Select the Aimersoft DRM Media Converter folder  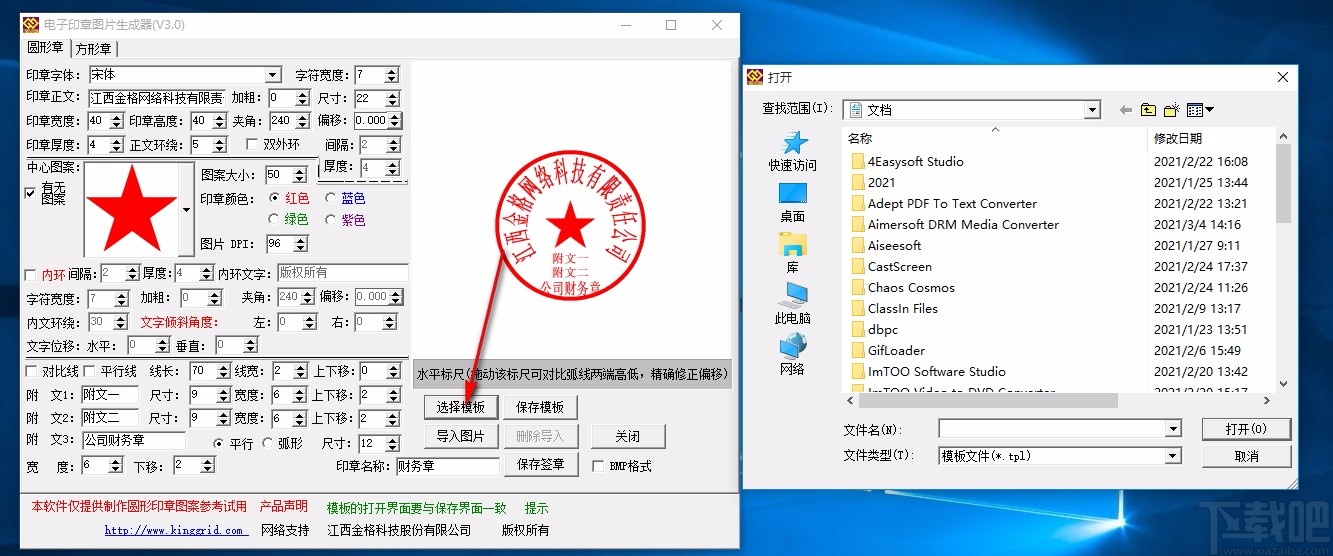pos(955,224)
